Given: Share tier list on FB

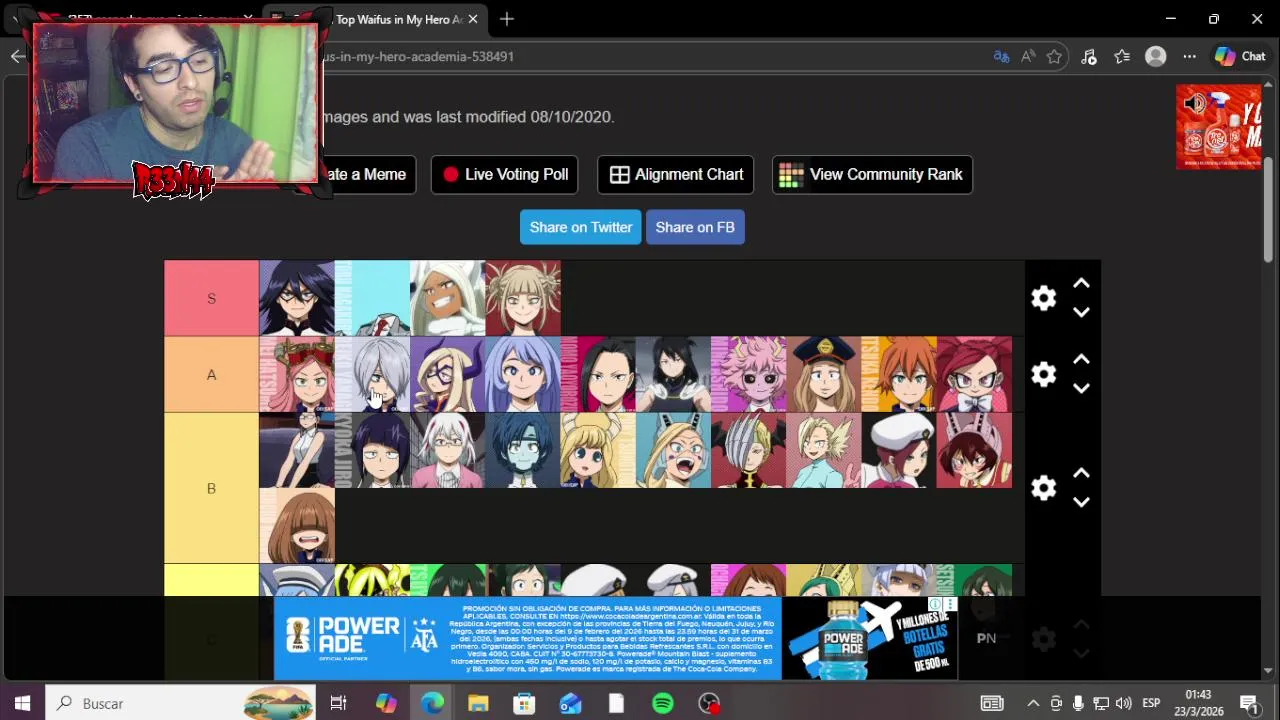Looking at the screenshot, I should [x=695, y=227].
